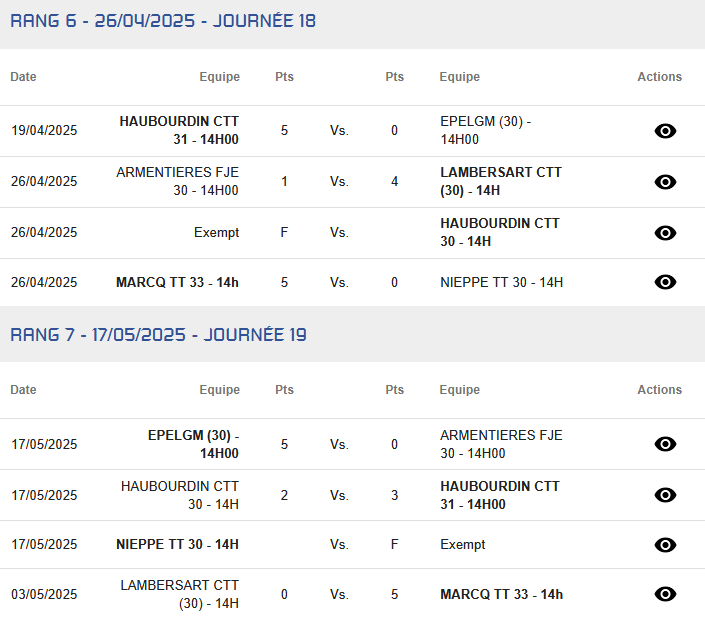Click the 19/04/2025 date cell

click(x=44, y=130)
